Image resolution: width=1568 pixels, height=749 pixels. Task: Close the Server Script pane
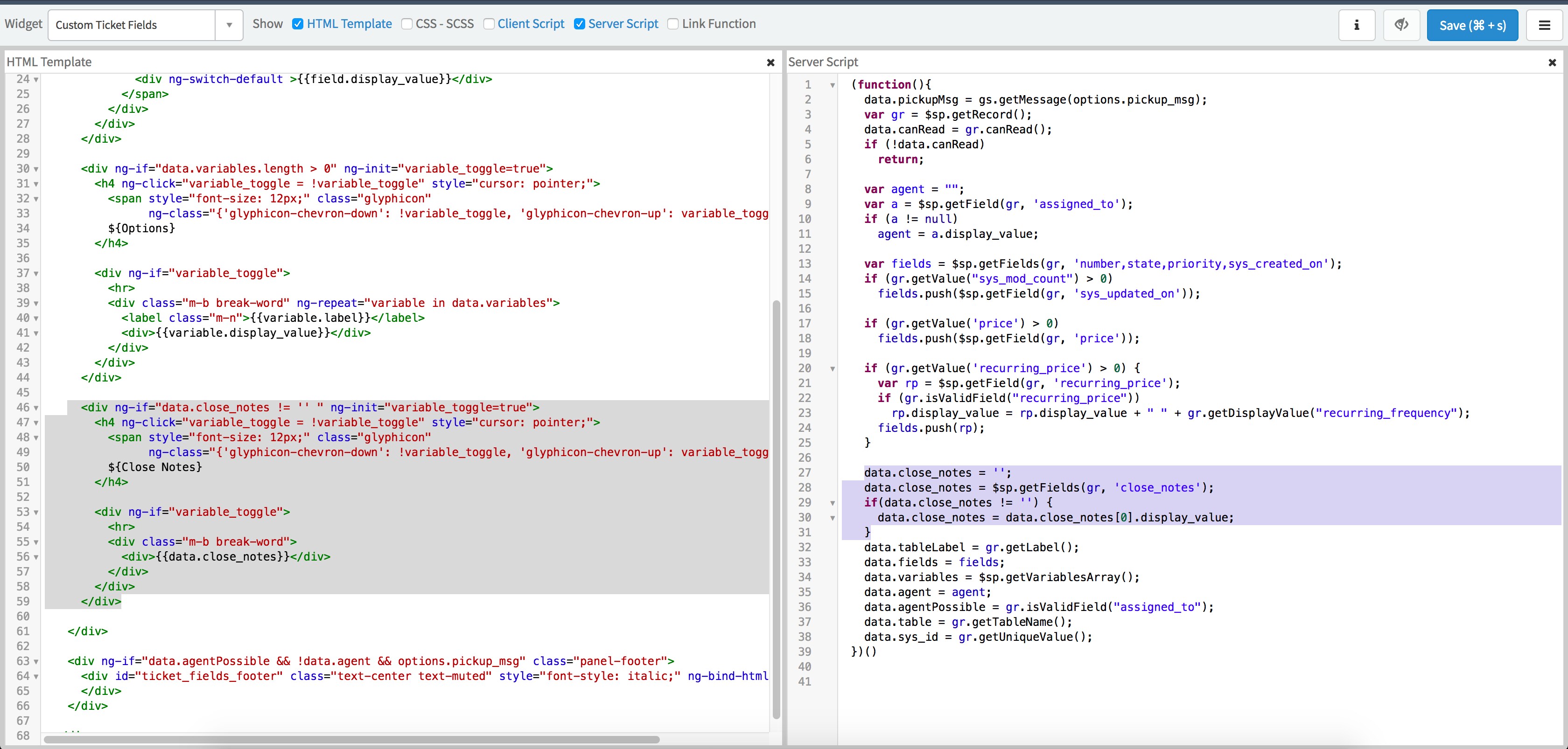(x=1552, y=62)
